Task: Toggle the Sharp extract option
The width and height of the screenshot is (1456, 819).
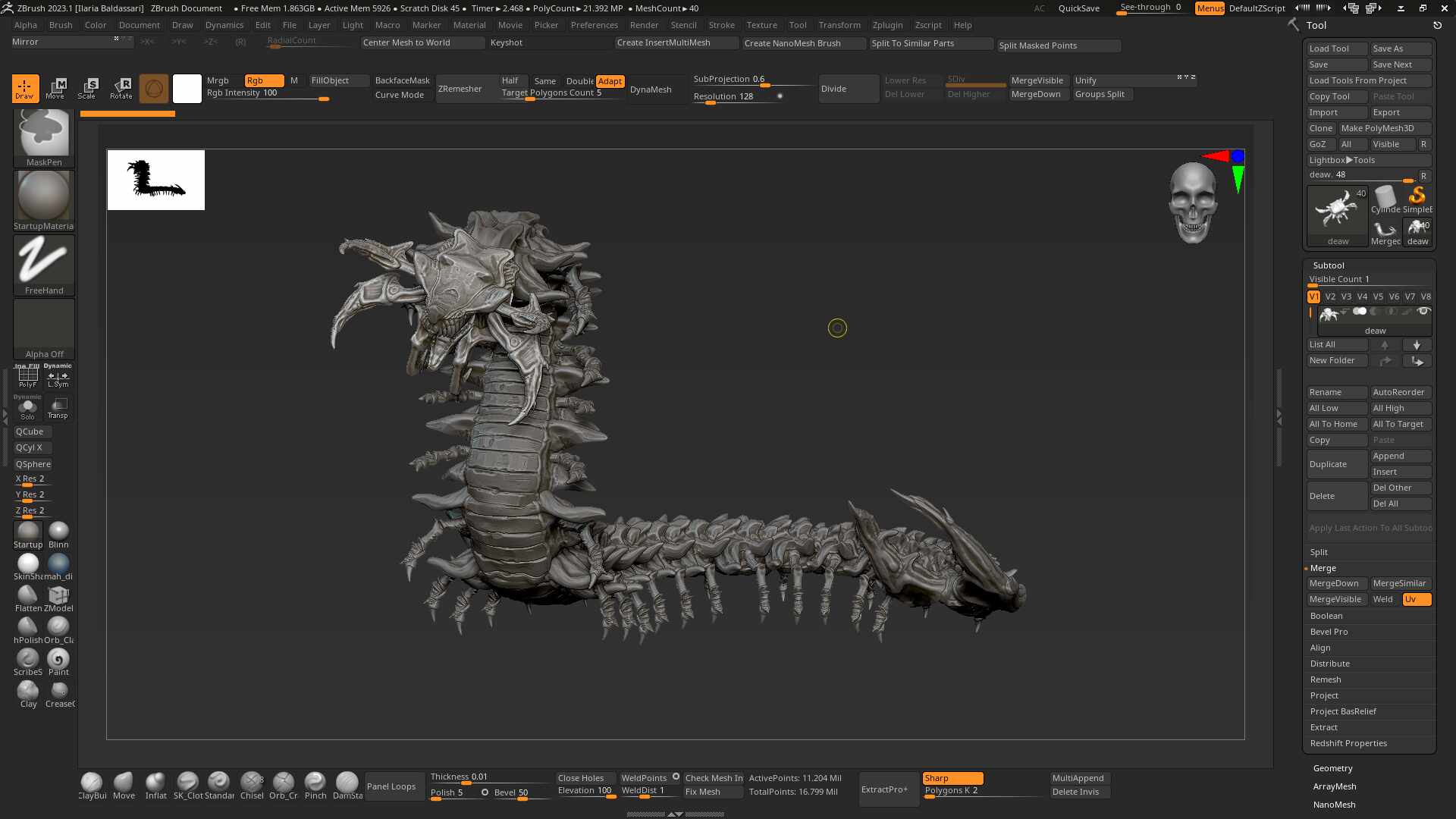Action: [x=952, y=778]
